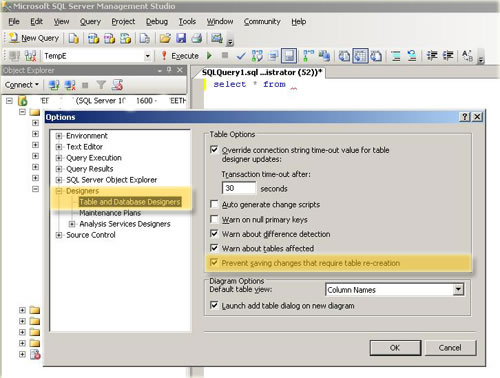Toggle Override connection string time-out checkbox
Image resolution: width=500 pixels, height=378 pixels.
(x=214, y=150)
